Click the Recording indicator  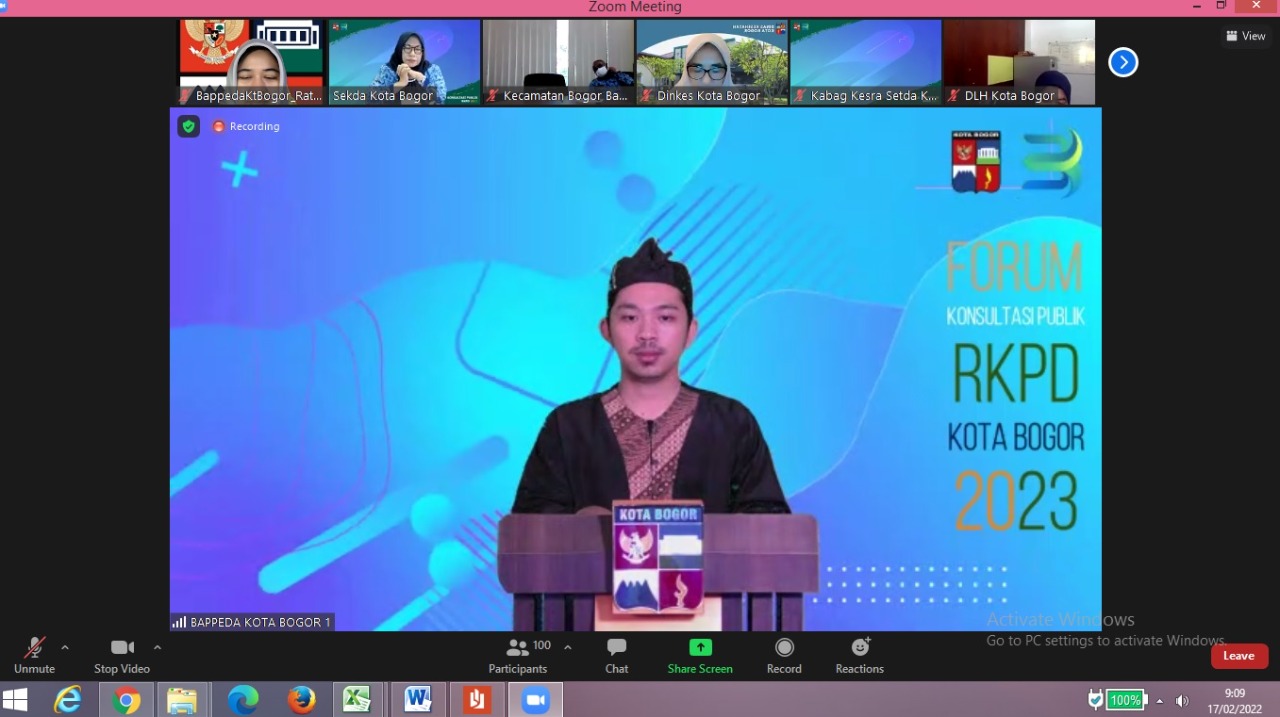246,127
